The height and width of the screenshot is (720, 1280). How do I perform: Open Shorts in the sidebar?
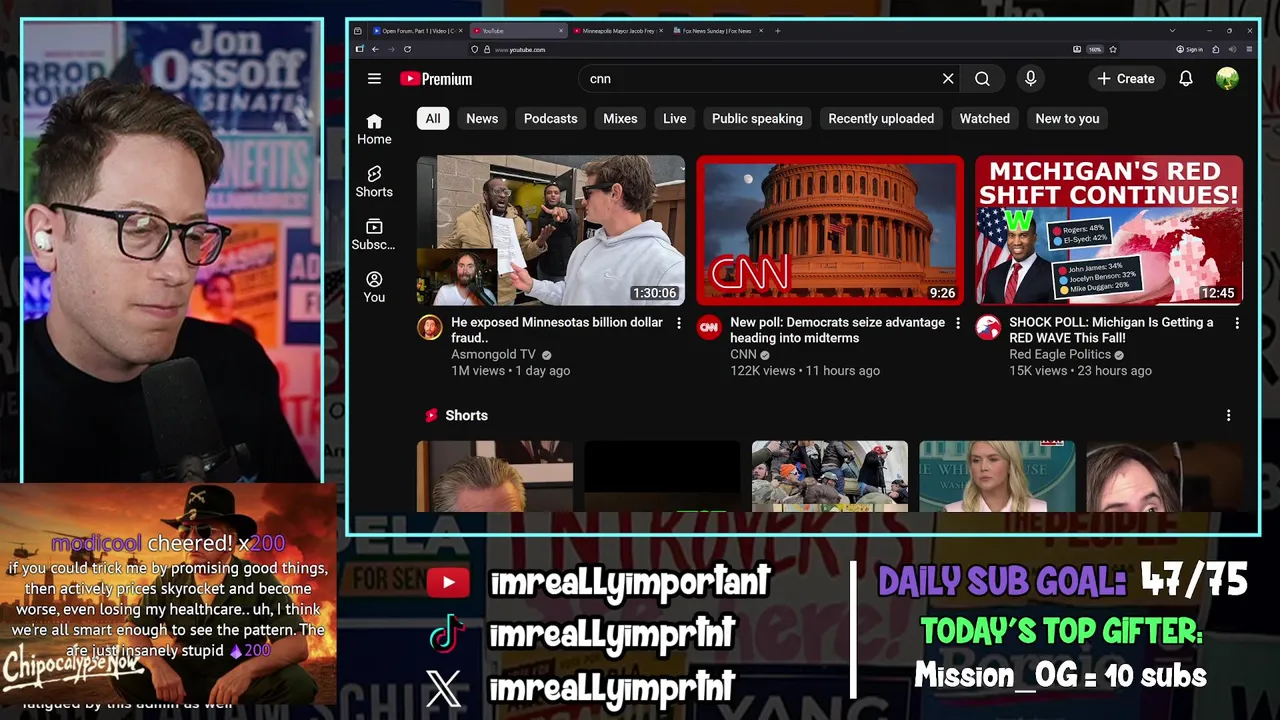click(374, 182)
